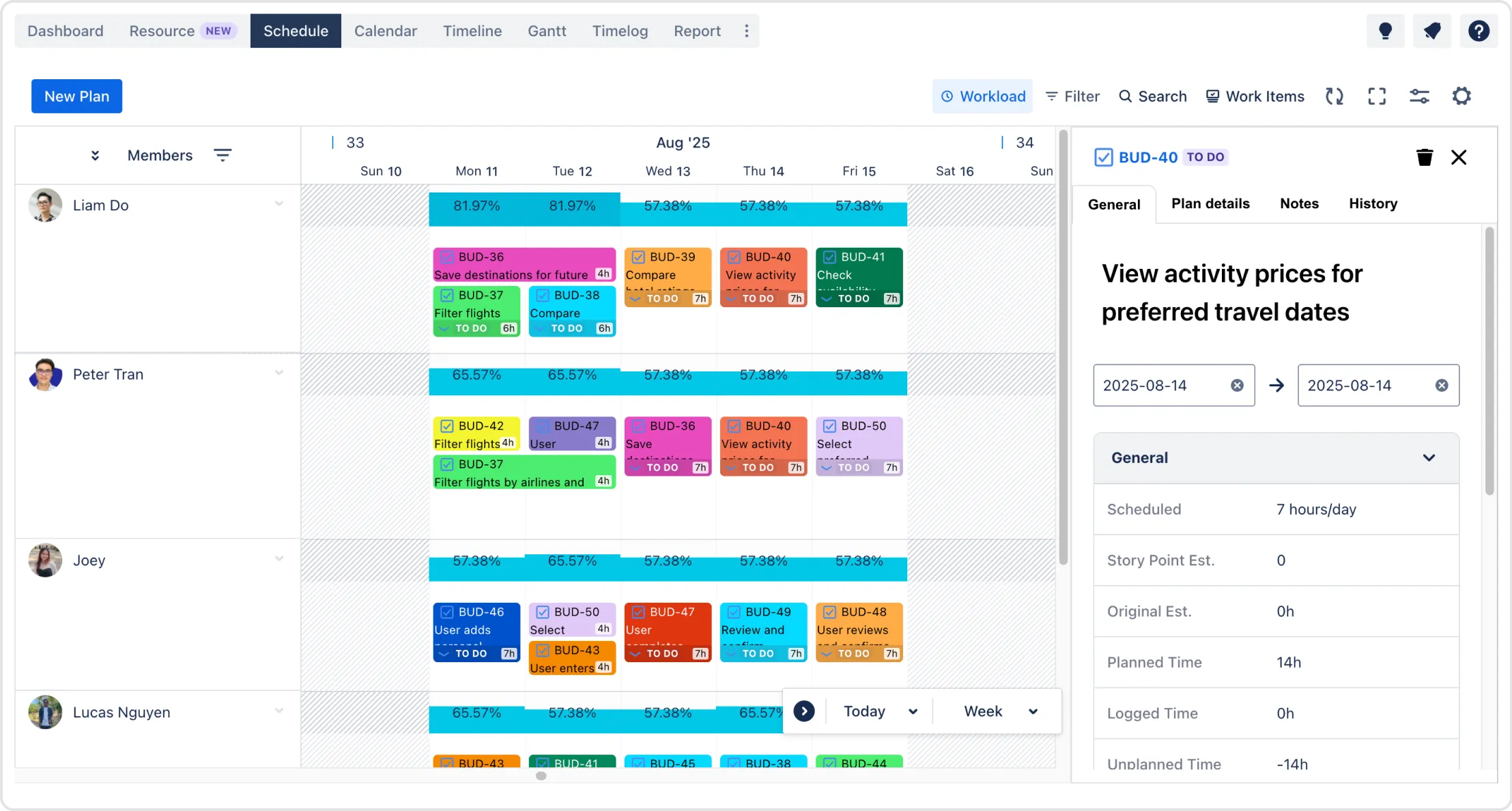Viewport: 1512px width, 811px height.
Task: Select Joey's BUD-43 User enters card
Action: [572, 659]
